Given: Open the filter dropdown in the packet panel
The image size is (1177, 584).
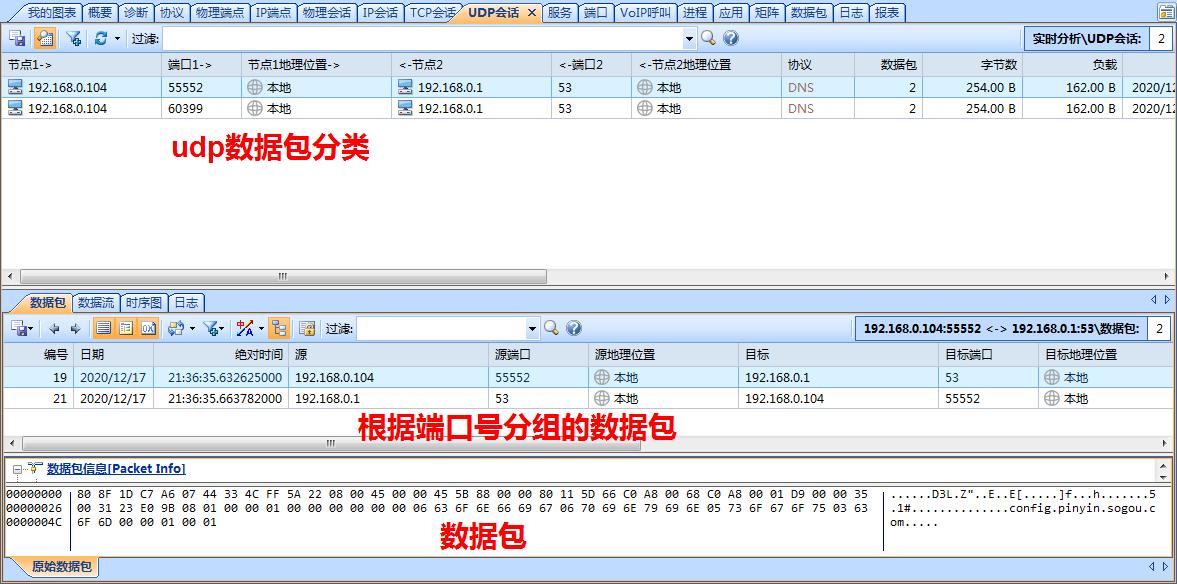Looking at the screenshot, I should 531,328.
